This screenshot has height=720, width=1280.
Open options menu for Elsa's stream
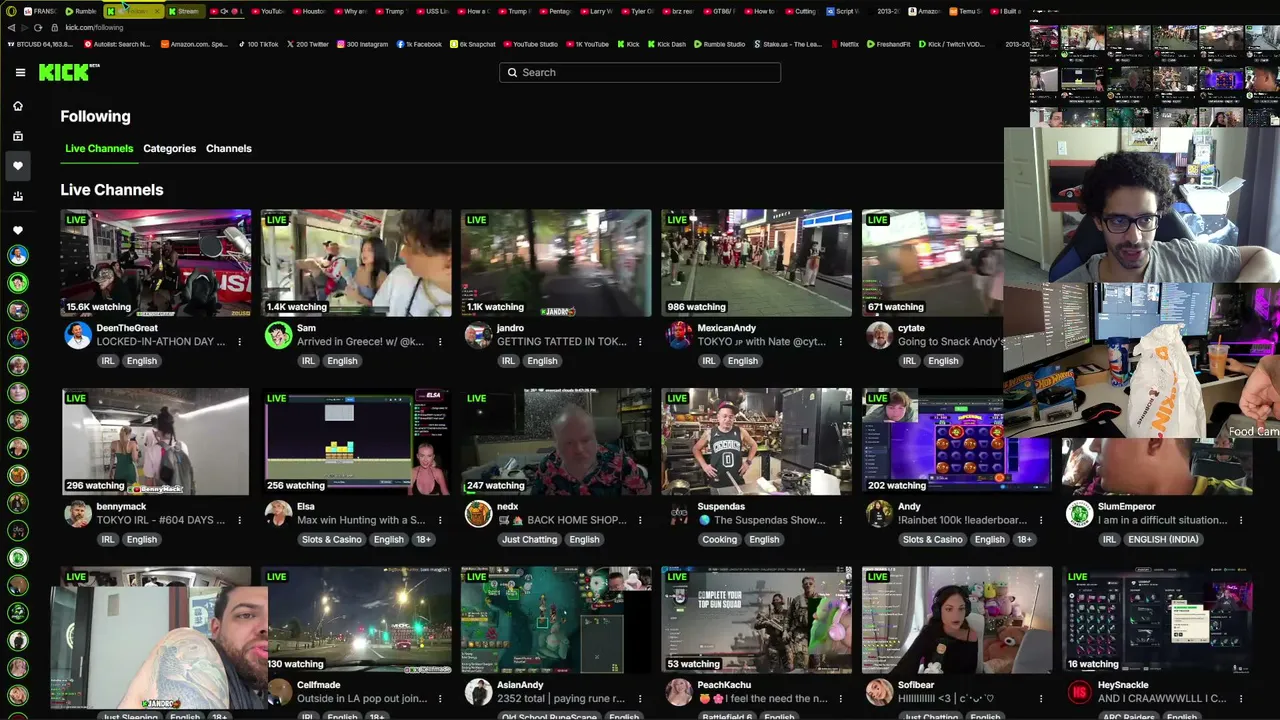[x=440, y=520]
